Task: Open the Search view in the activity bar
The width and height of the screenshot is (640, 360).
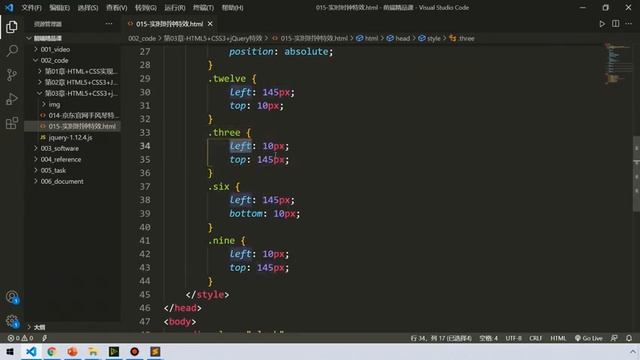Action: tap(12, 51)
